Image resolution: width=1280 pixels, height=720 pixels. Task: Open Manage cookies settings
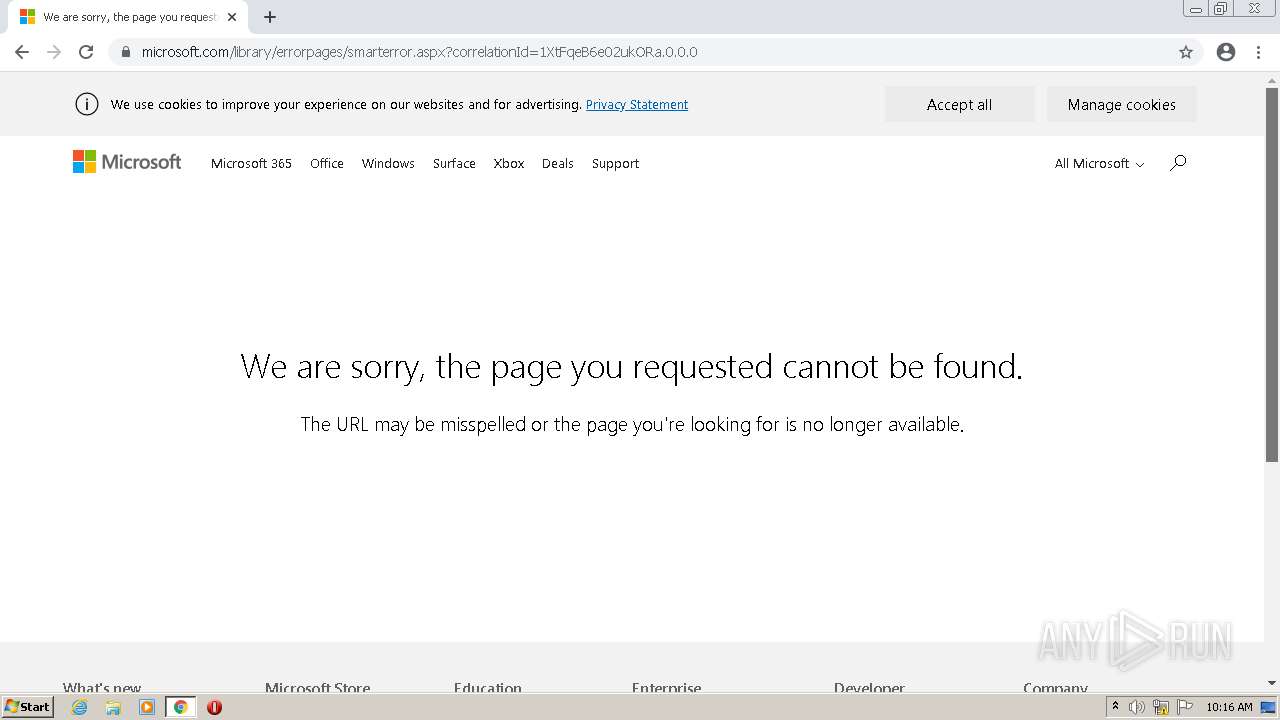coord(1122,104)
